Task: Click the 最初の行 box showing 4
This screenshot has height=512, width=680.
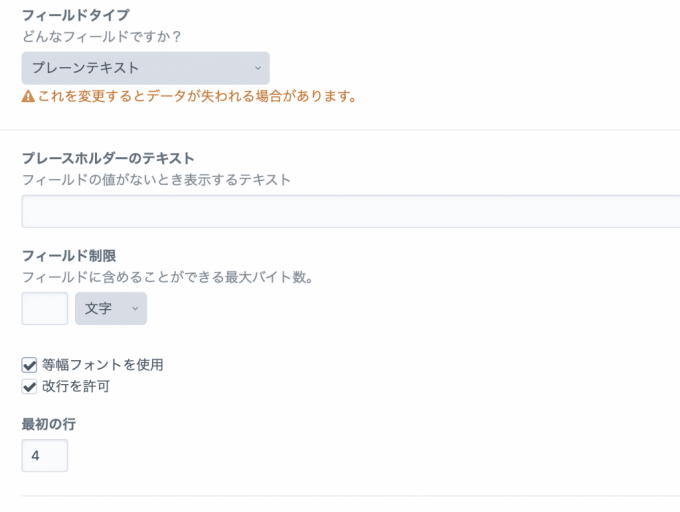Action: tap(45, 455)
